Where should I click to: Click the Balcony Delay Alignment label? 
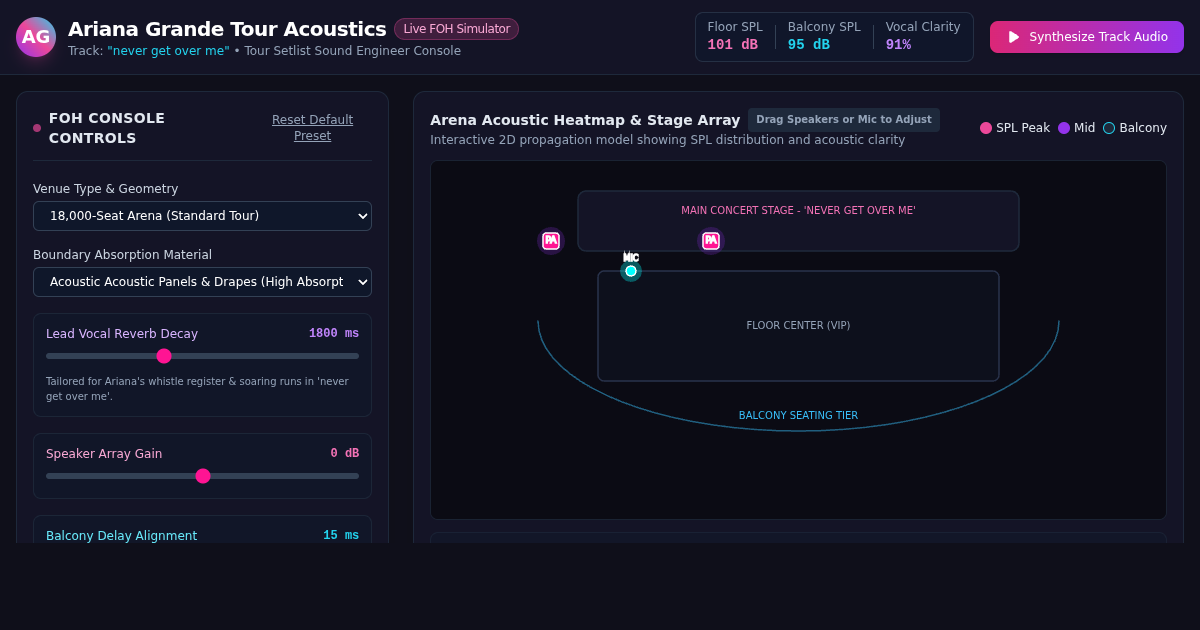(x=121, y=536)
